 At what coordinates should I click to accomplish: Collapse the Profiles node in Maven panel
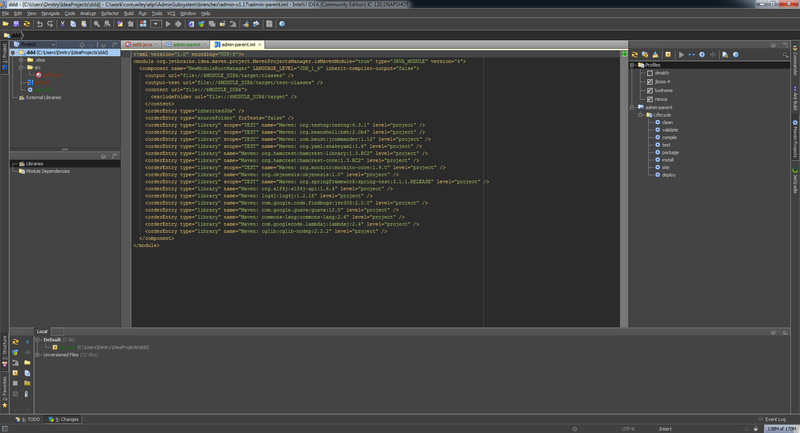pyautogui.click(x=633, y=65)
